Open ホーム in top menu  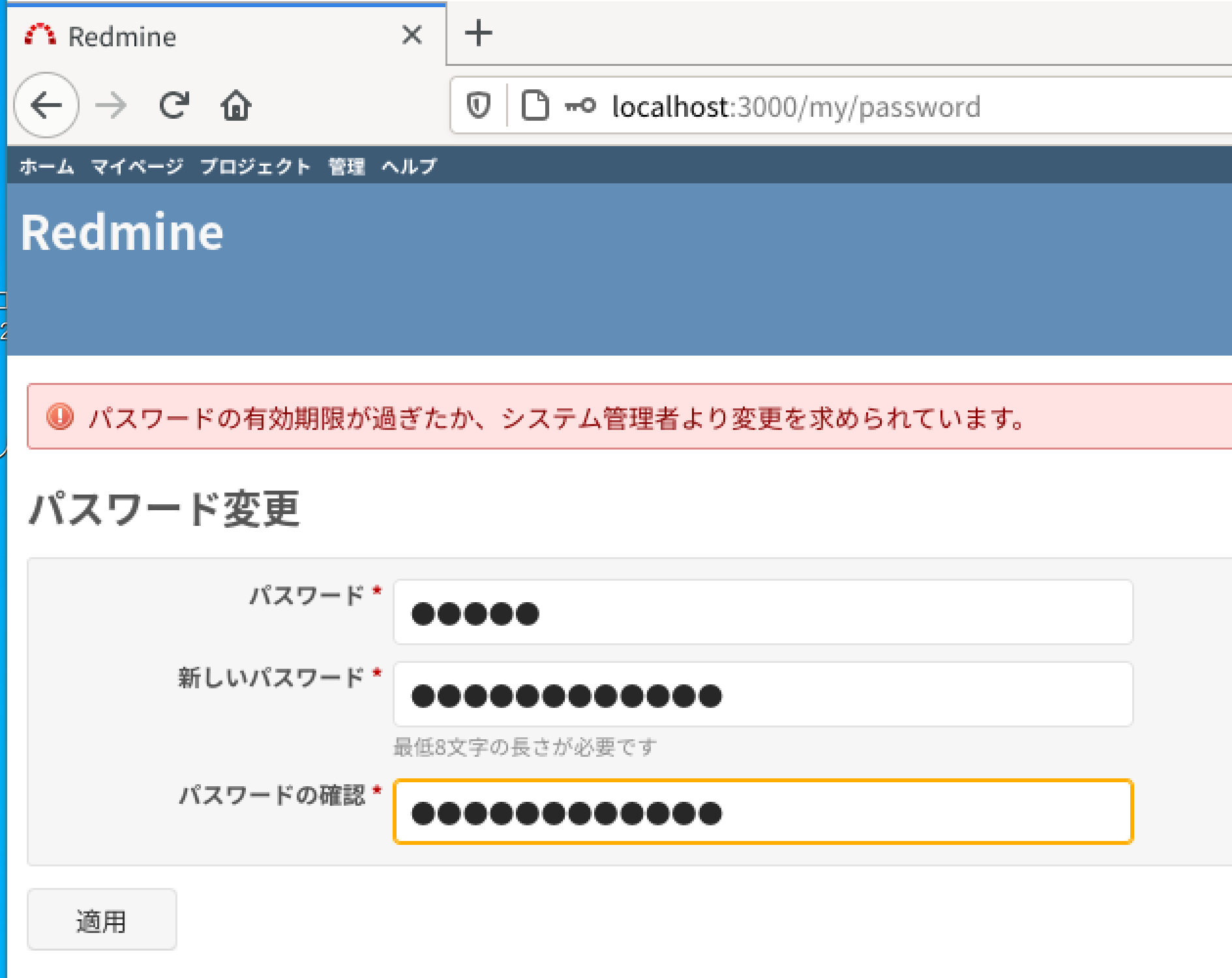click(47, 166)
